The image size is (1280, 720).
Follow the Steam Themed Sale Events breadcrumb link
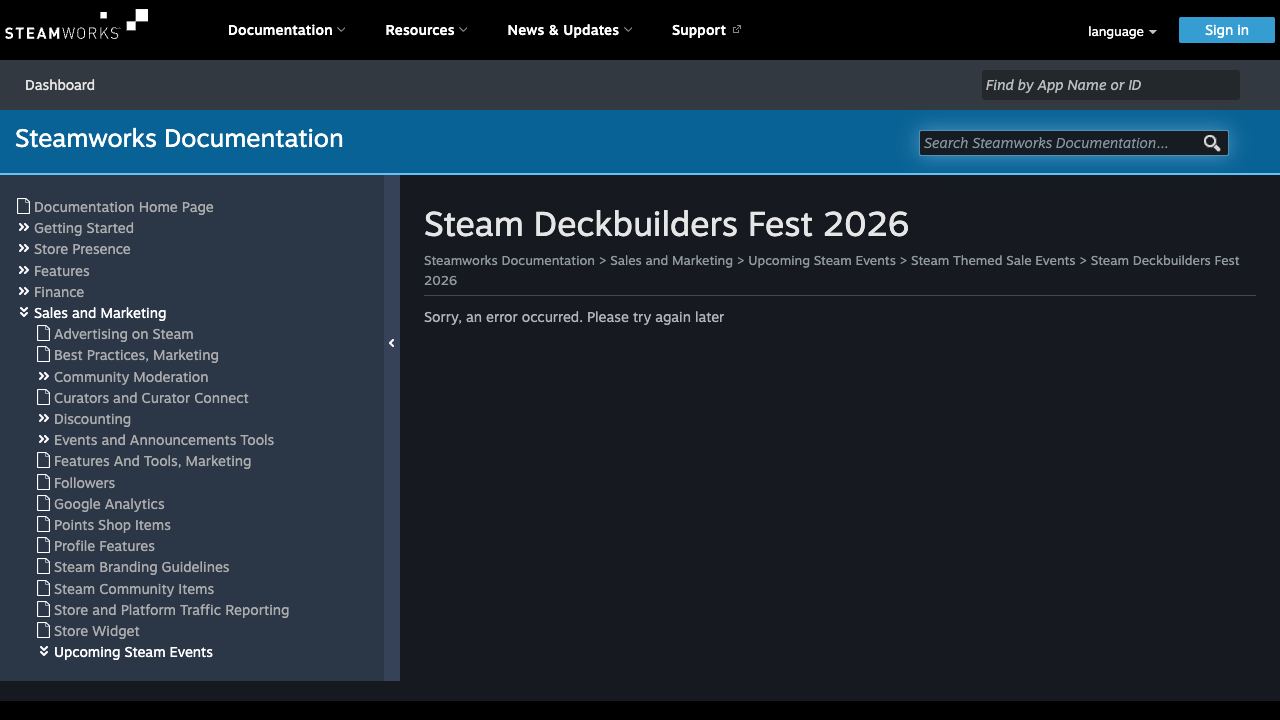993,260
